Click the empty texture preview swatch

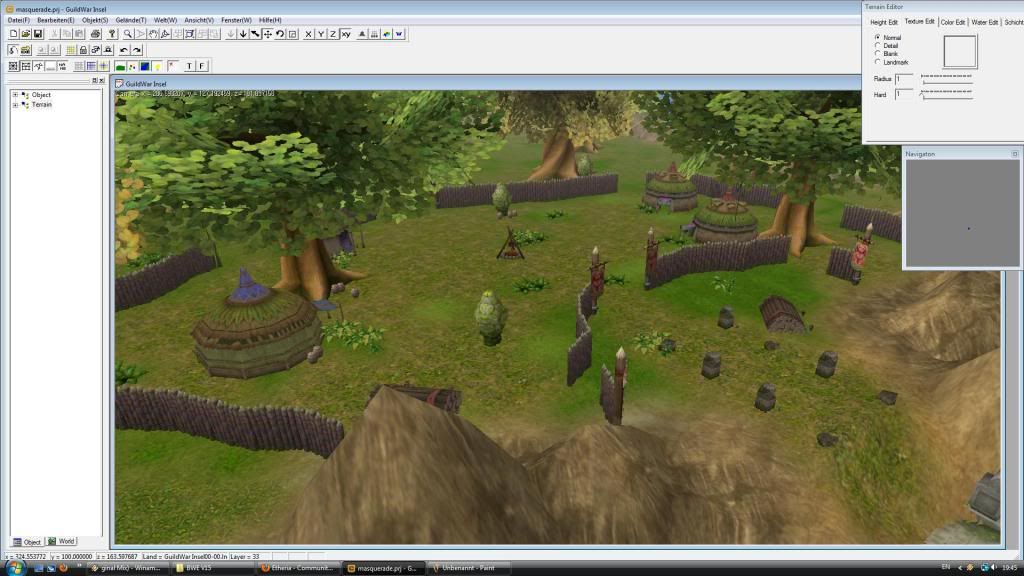tap(960, 52)
